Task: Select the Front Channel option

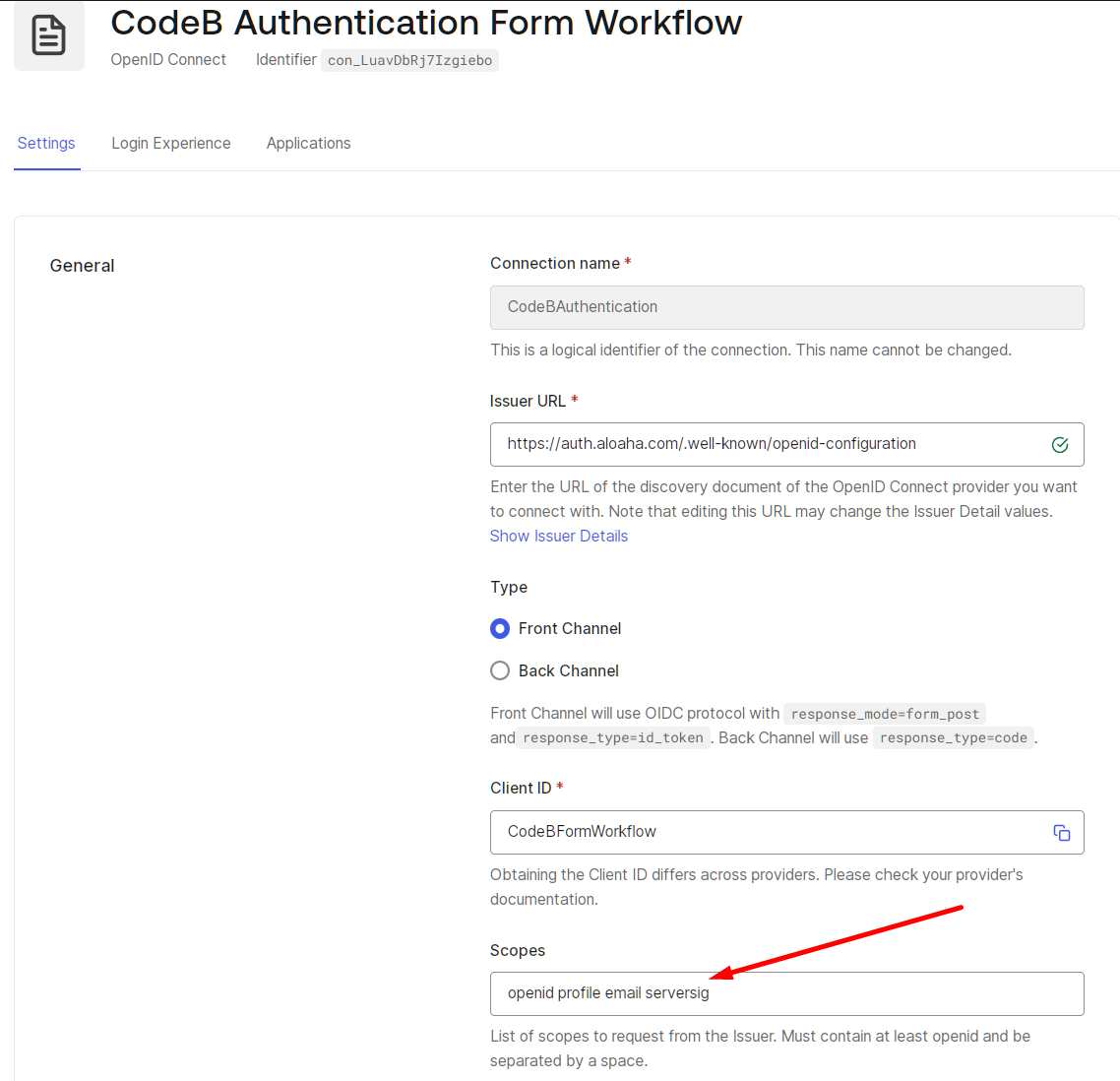Action: pyautogui.click(x=500, y=628)
